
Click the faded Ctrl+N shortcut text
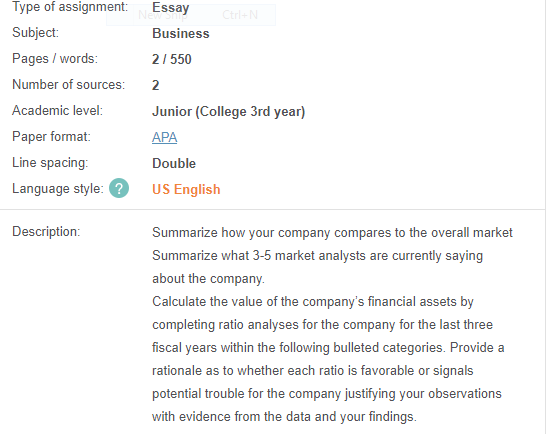[240, 15]
